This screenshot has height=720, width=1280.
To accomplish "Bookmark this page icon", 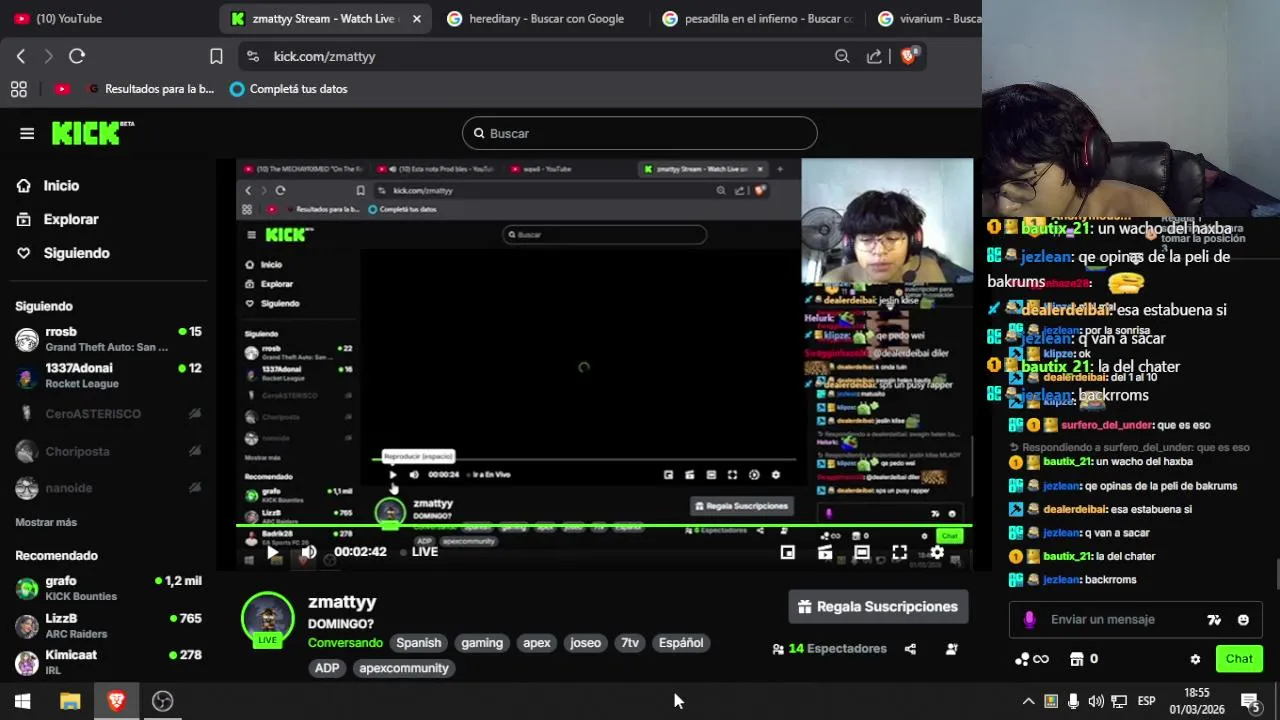I will (x=216, y=56).
